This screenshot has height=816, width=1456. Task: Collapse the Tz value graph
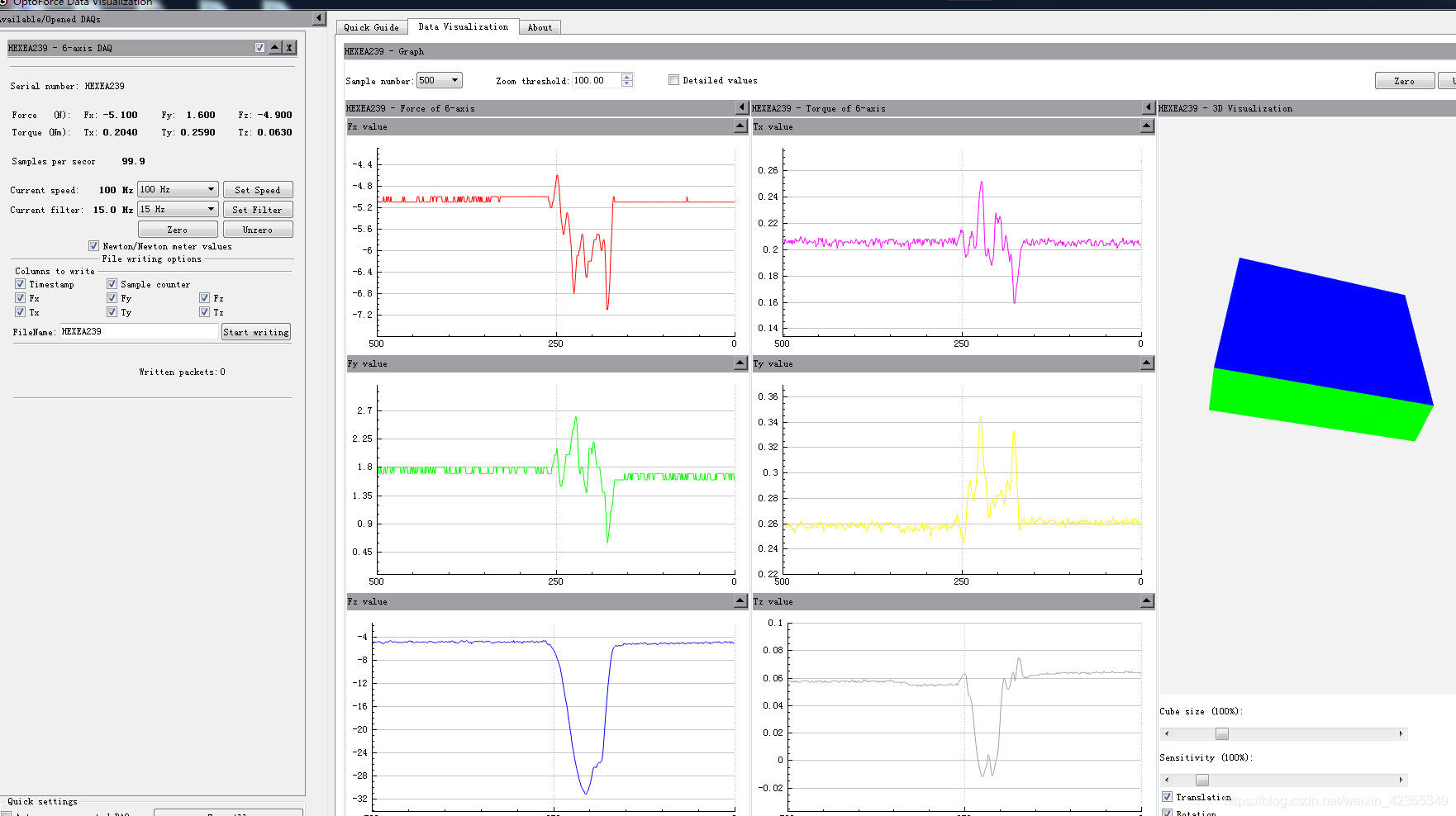click(1147, 601)
